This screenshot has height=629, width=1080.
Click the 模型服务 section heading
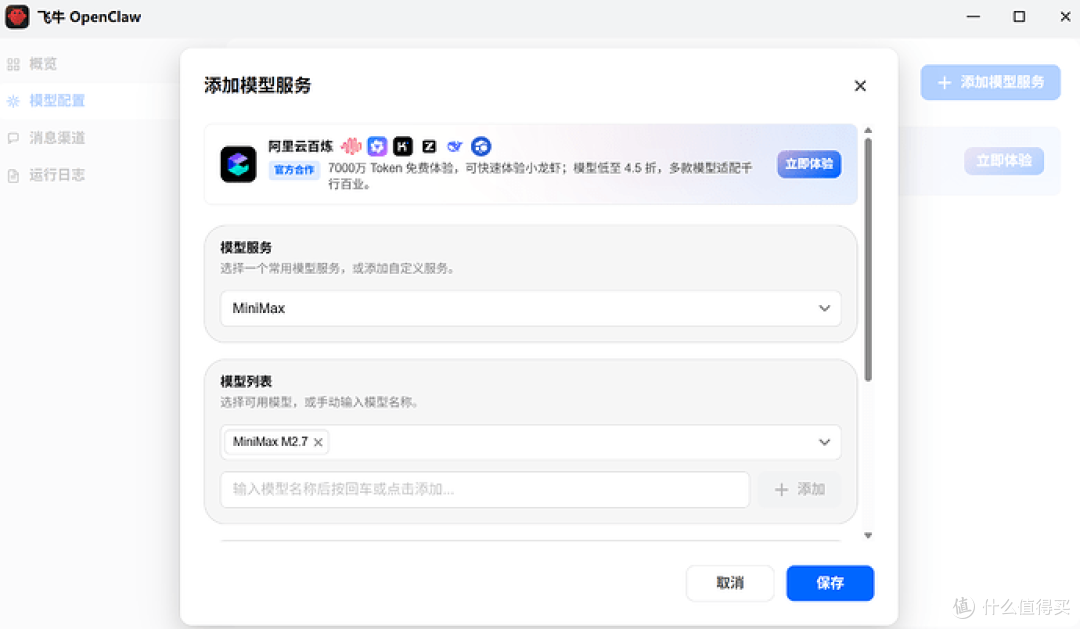246,247
